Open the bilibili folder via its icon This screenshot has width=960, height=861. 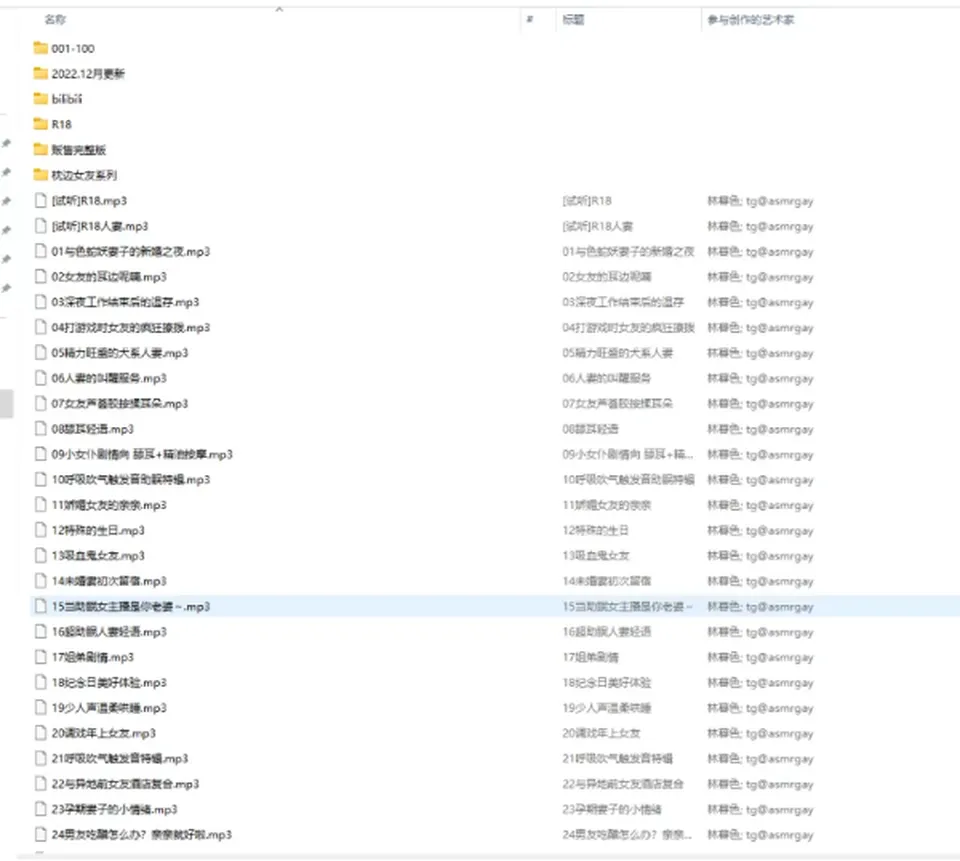pos(40,99)
